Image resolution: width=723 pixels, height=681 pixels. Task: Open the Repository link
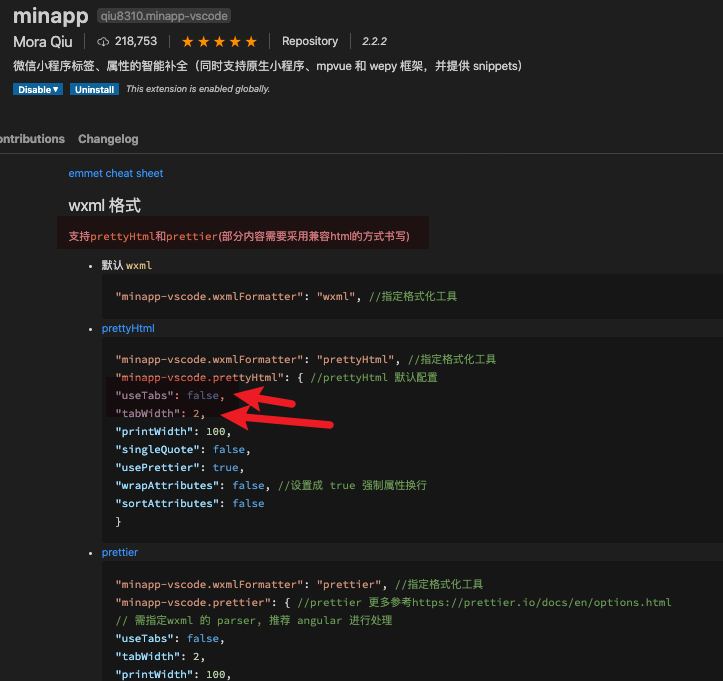(x=310, y=41)
